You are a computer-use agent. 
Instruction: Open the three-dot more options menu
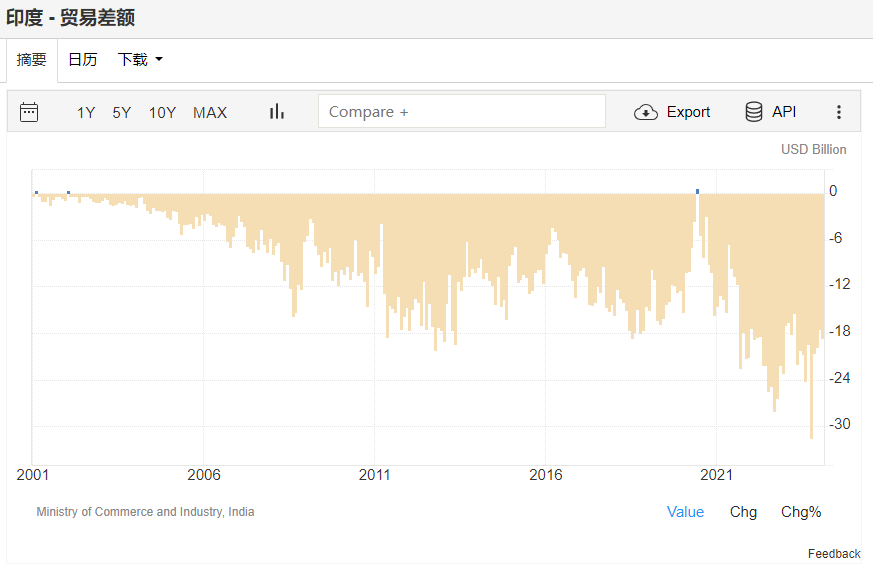point(839,112)
